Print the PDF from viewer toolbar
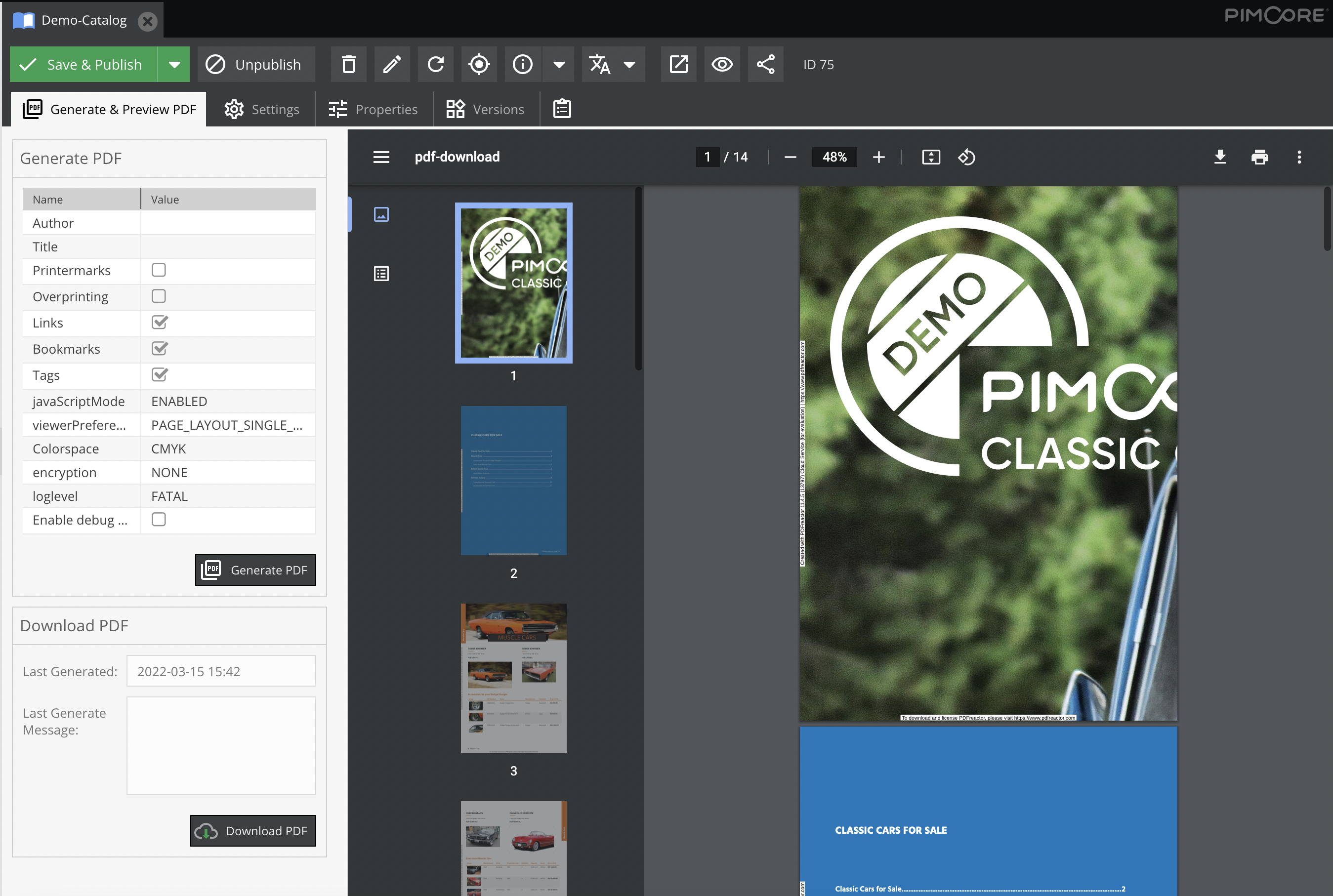The image size is (1333, 896). pyautogui.click(x=1260, y=157)
